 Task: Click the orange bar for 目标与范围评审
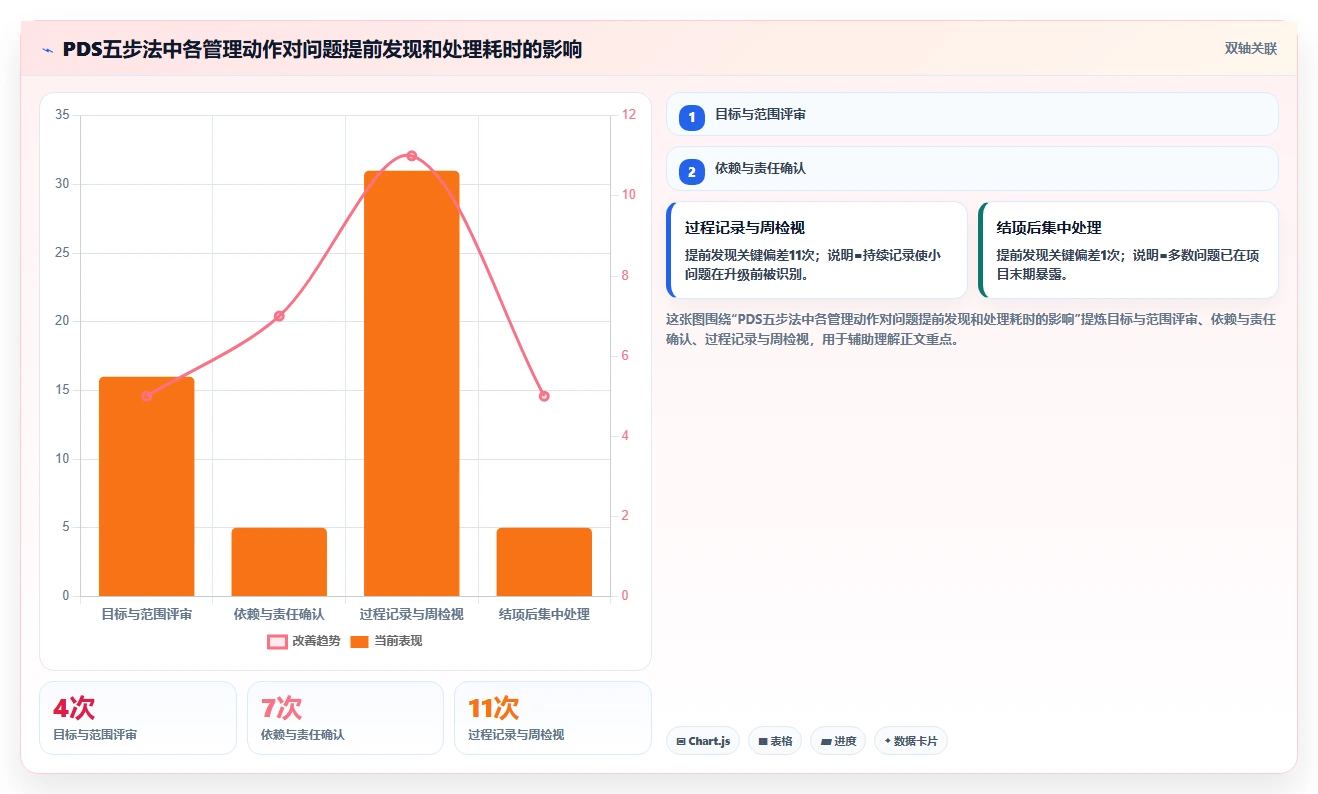146,486
